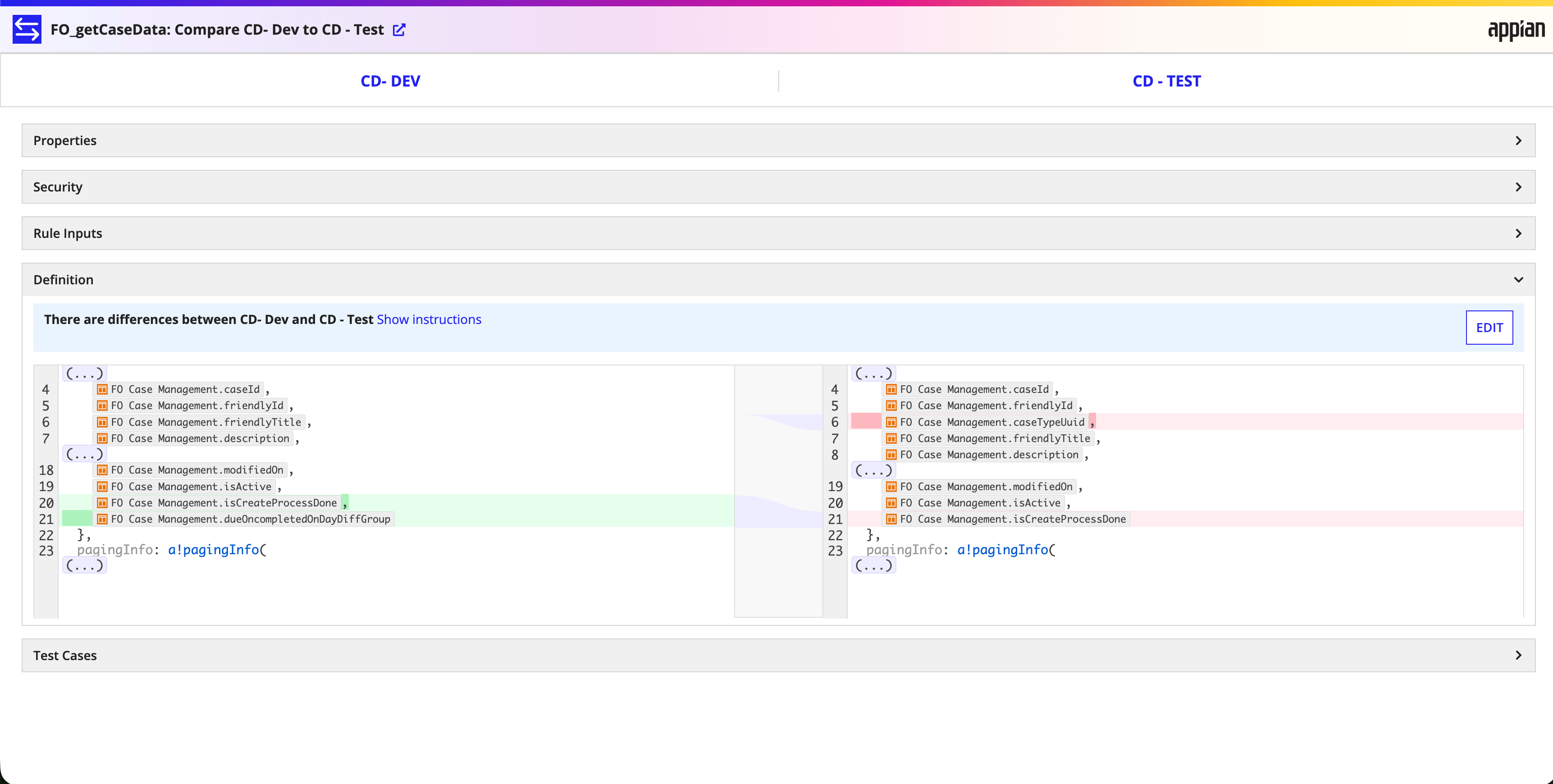Click record field icon for description in CD-Test
The width and height of the screenshot is (1553, 784).
[x=891, y=454]
